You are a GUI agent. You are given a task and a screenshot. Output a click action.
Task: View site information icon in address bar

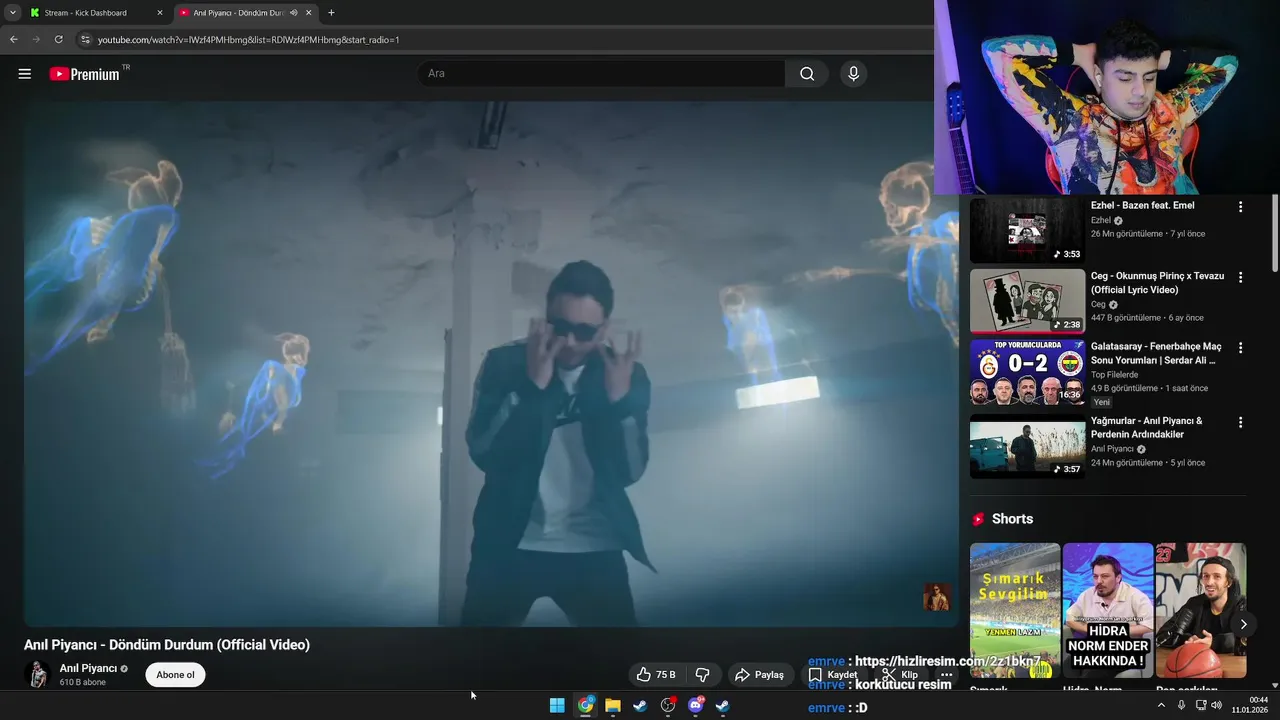coord(86,40)
